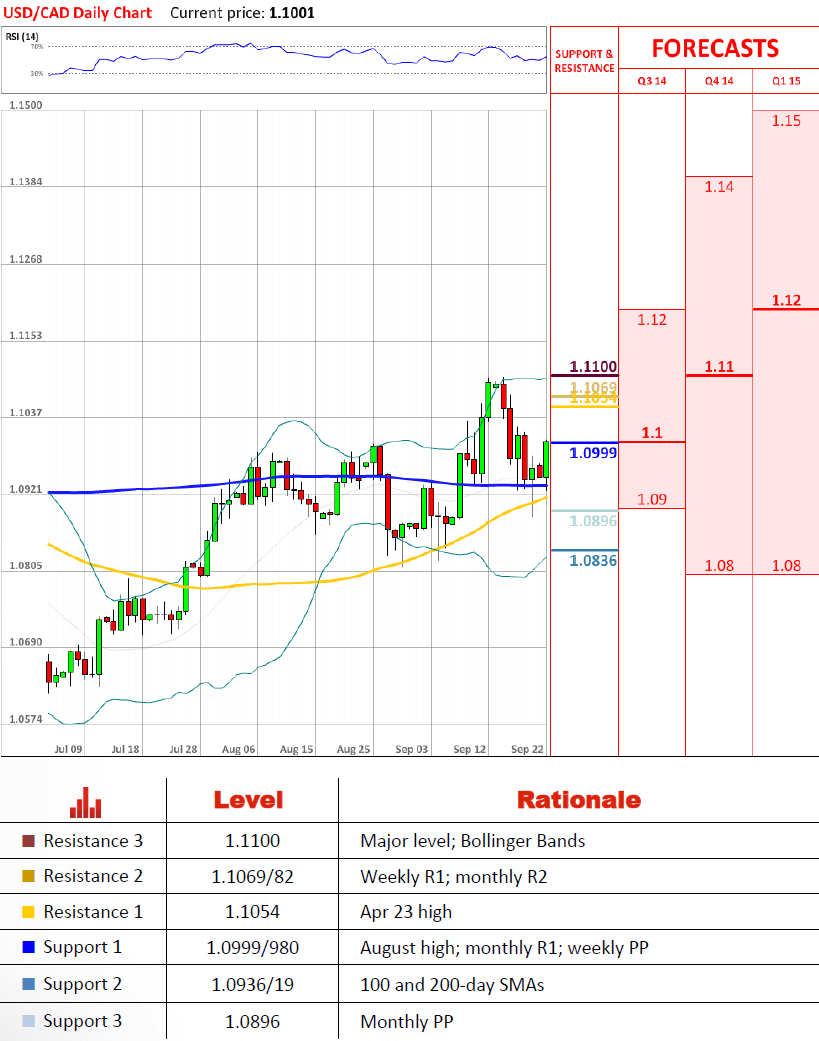Click the RSI (14) indicator label
The height and width of the screenshot is (1041, 819).
coord(22,37)
